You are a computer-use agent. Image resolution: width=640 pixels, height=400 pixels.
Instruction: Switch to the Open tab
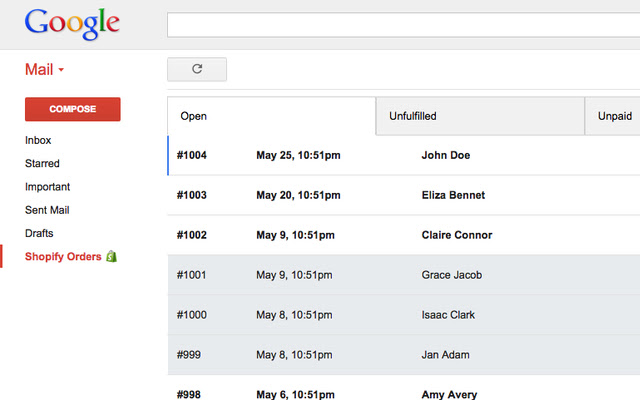click(271, 116)
